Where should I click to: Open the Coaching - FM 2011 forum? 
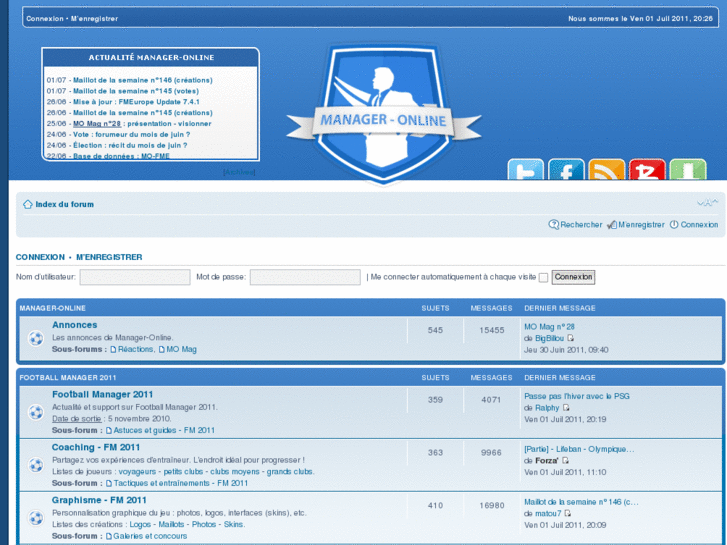[96, 447]
